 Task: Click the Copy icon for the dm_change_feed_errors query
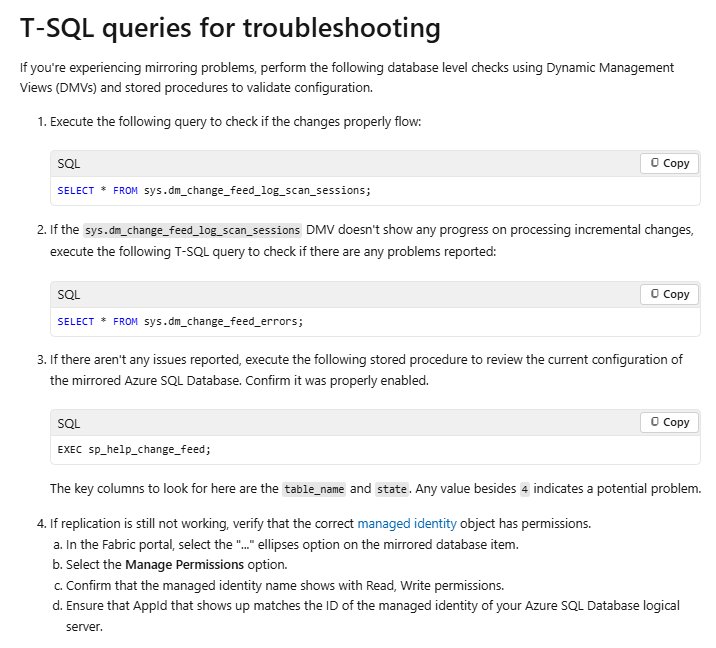pos(669,294)
